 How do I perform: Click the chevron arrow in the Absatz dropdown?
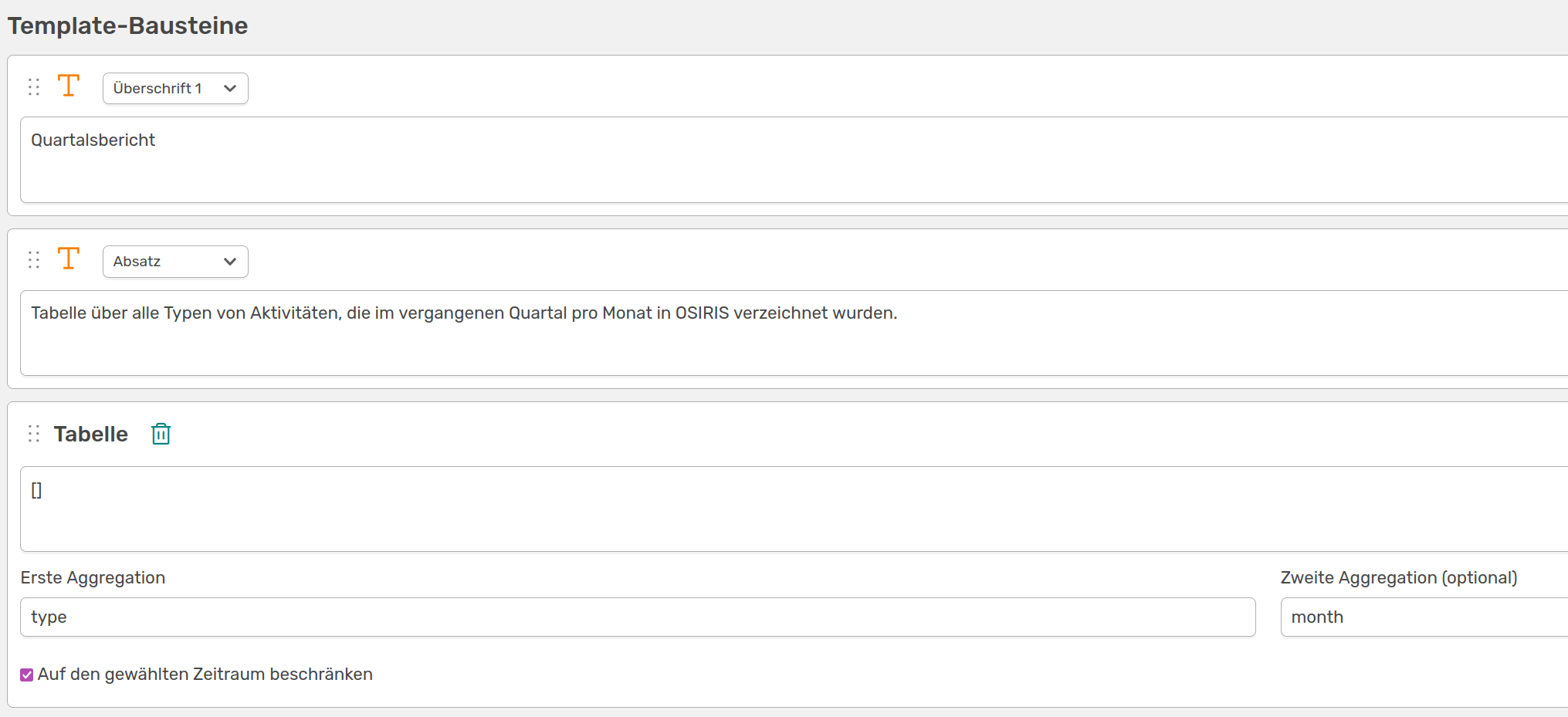click(230, 262)
